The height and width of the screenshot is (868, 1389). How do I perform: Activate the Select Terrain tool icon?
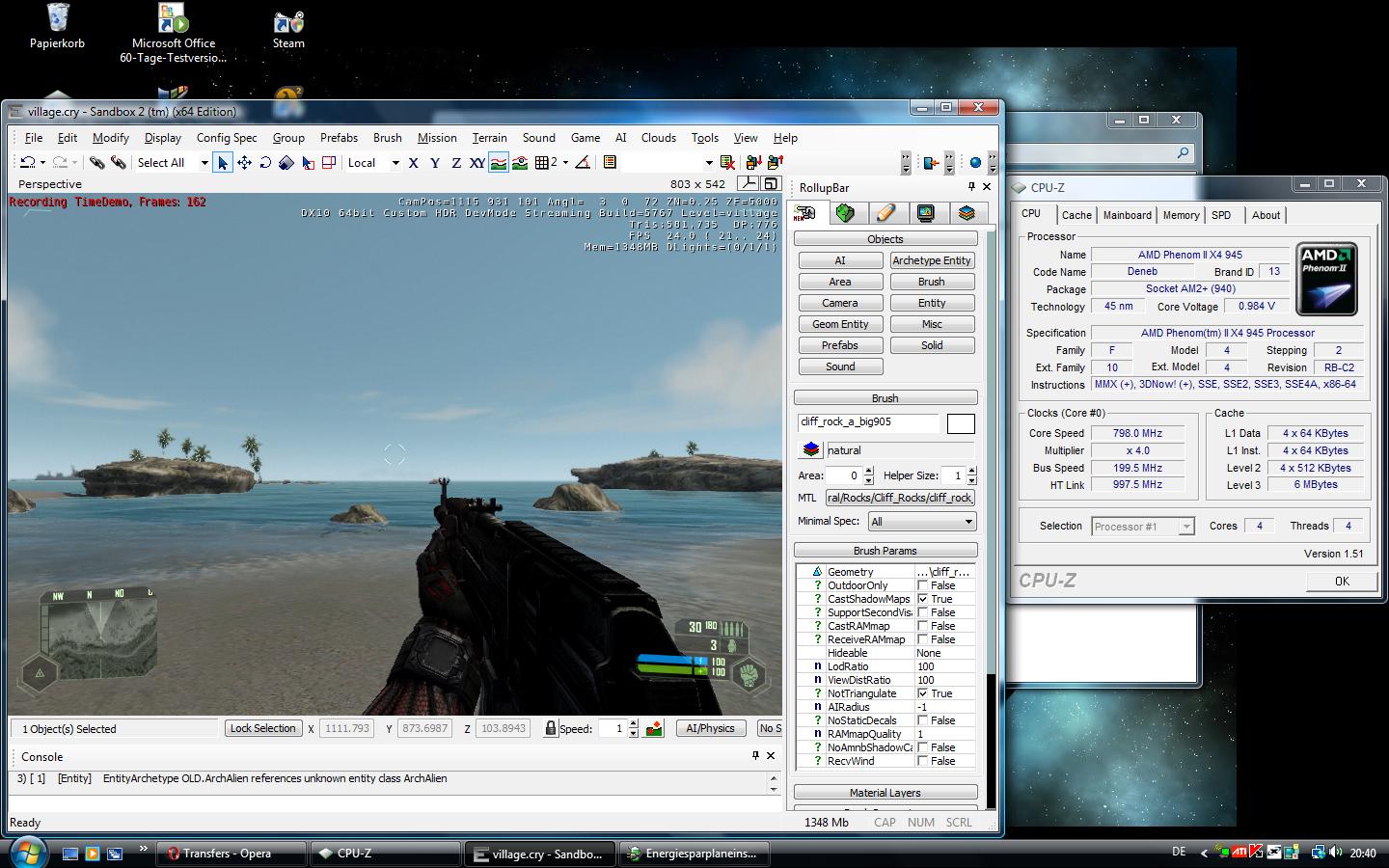(308, 163)
